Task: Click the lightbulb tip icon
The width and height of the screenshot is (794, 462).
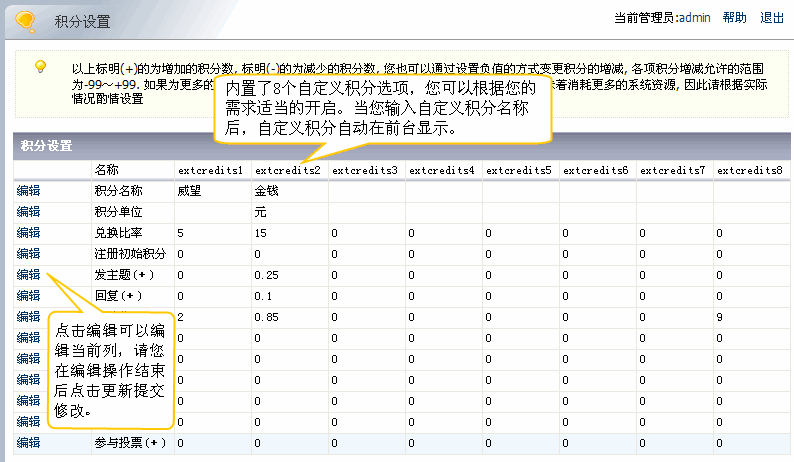Action: (40, 67)
